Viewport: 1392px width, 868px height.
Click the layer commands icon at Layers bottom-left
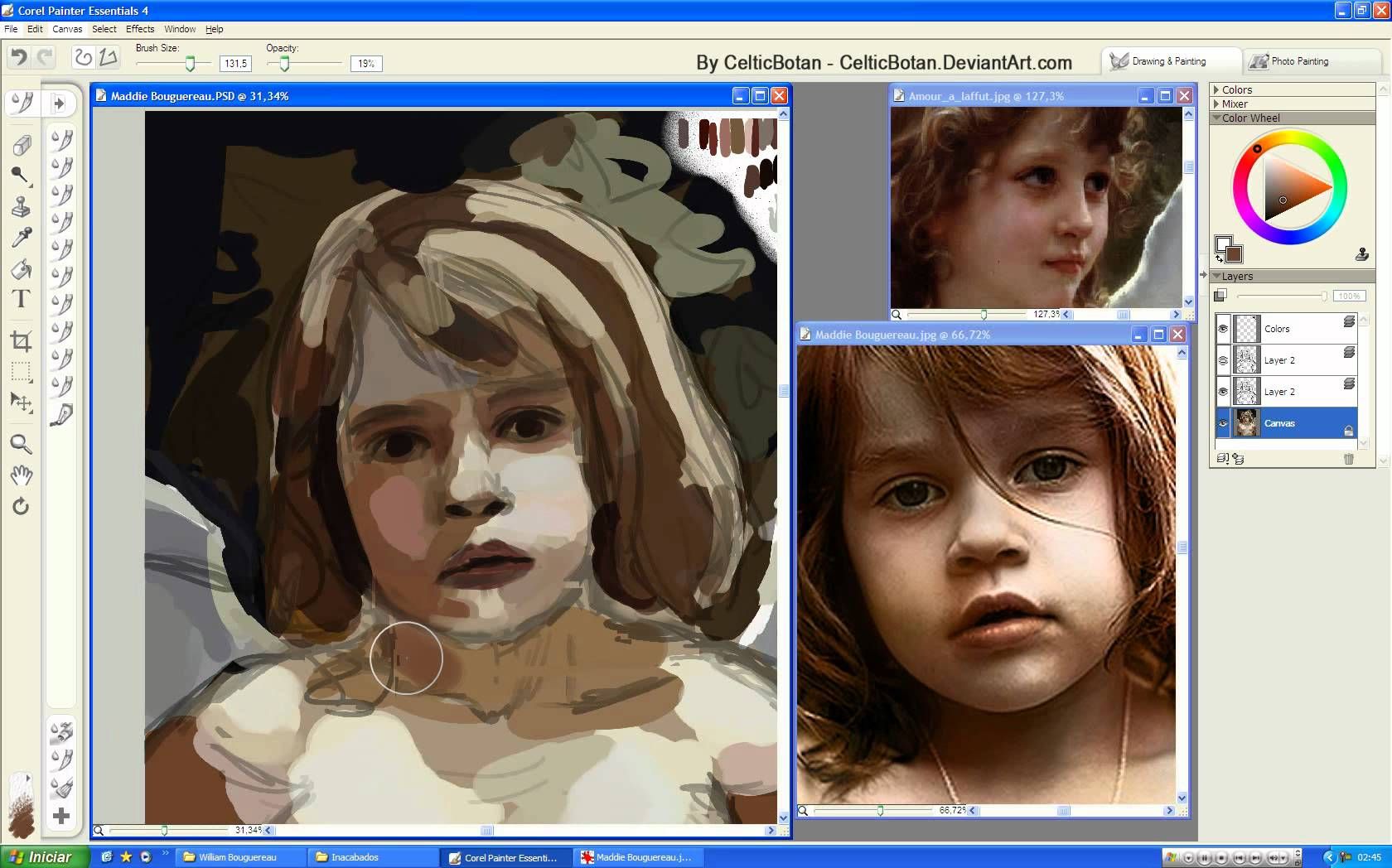pyautogui.click(x=1222, y=458)
